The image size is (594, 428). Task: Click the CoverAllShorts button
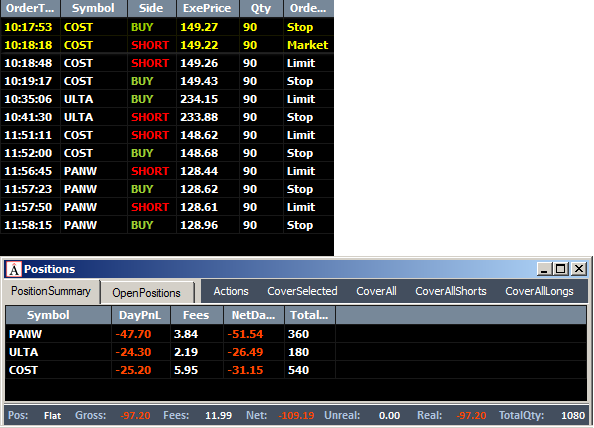[451, 291]
